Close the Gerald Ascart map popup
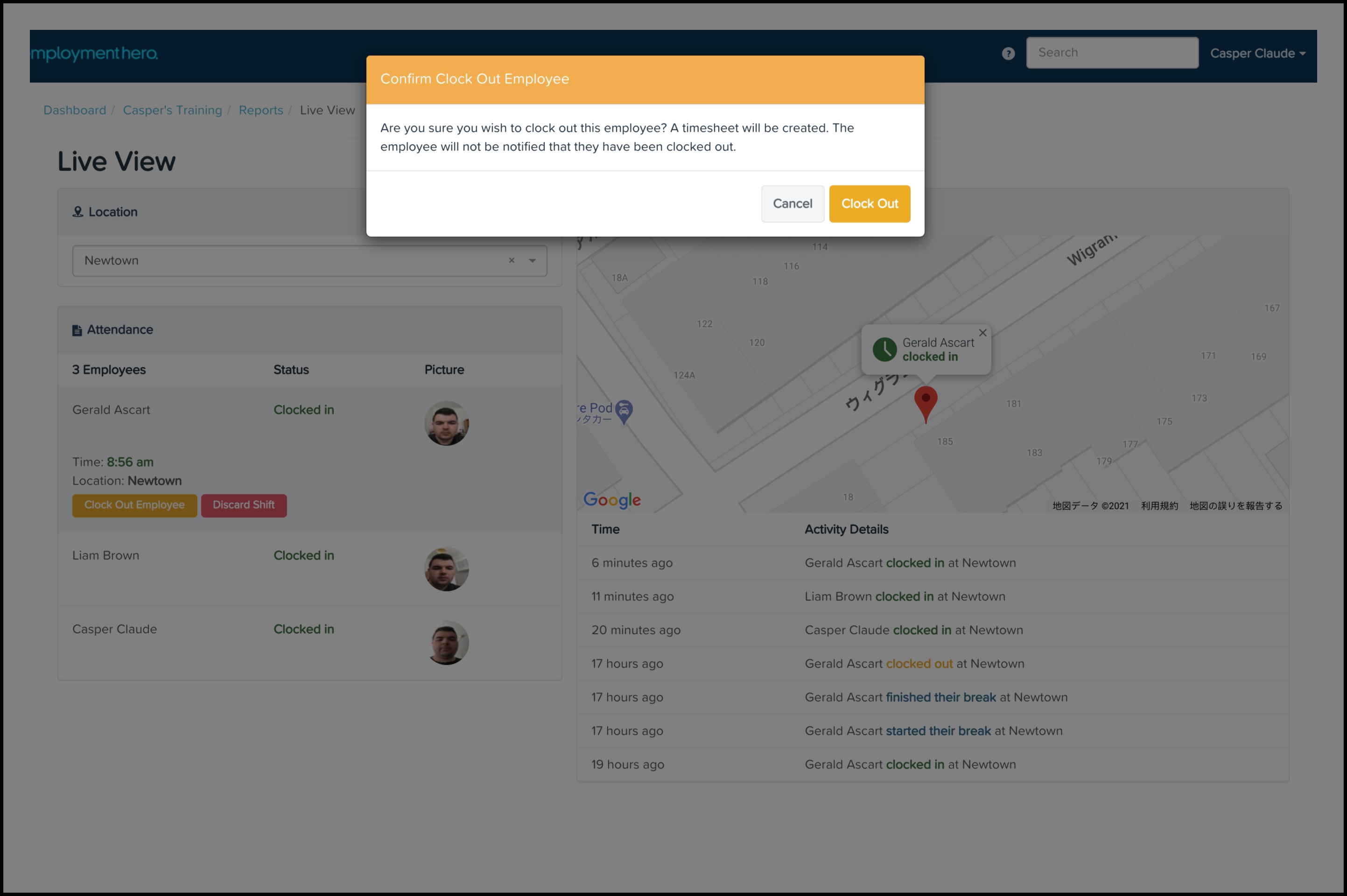 pyautogui.click(x=982, y=333)
